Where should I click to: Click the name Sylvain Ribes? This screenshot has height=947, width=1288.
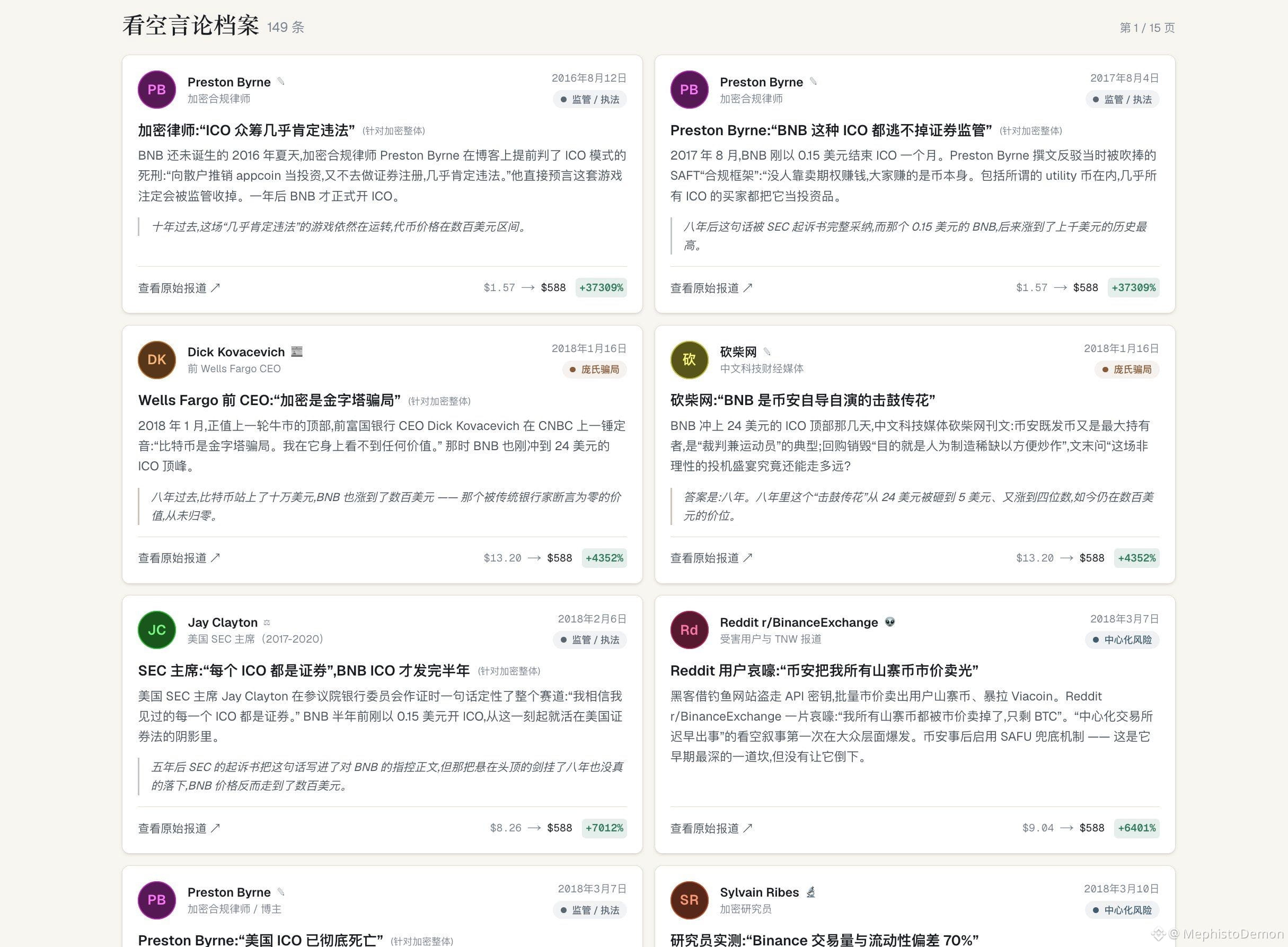pyautogui.click(x=759, y=892)
